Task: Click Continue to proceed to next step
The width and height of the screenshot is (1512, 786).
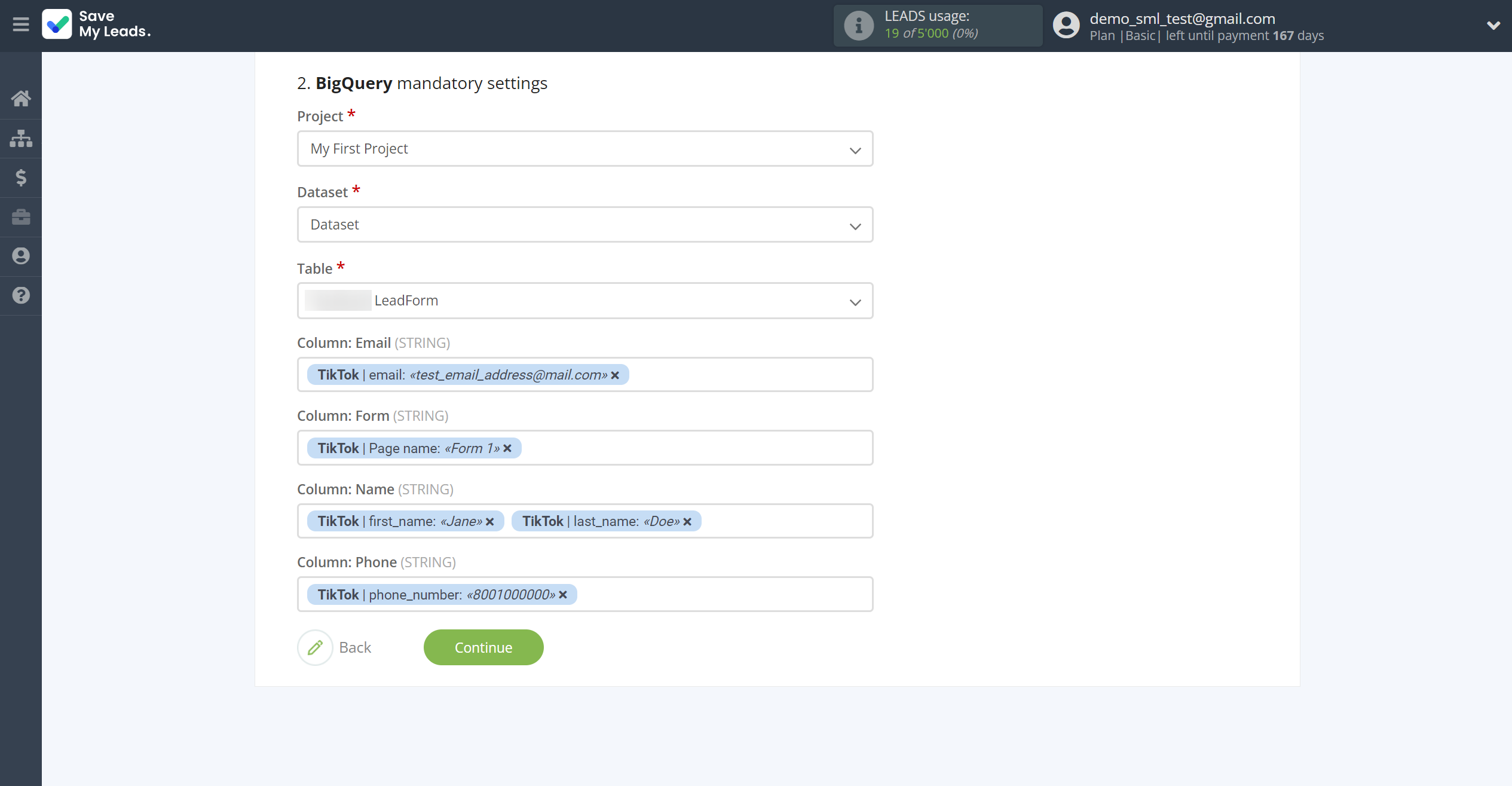Action: (x=484, y=648)
